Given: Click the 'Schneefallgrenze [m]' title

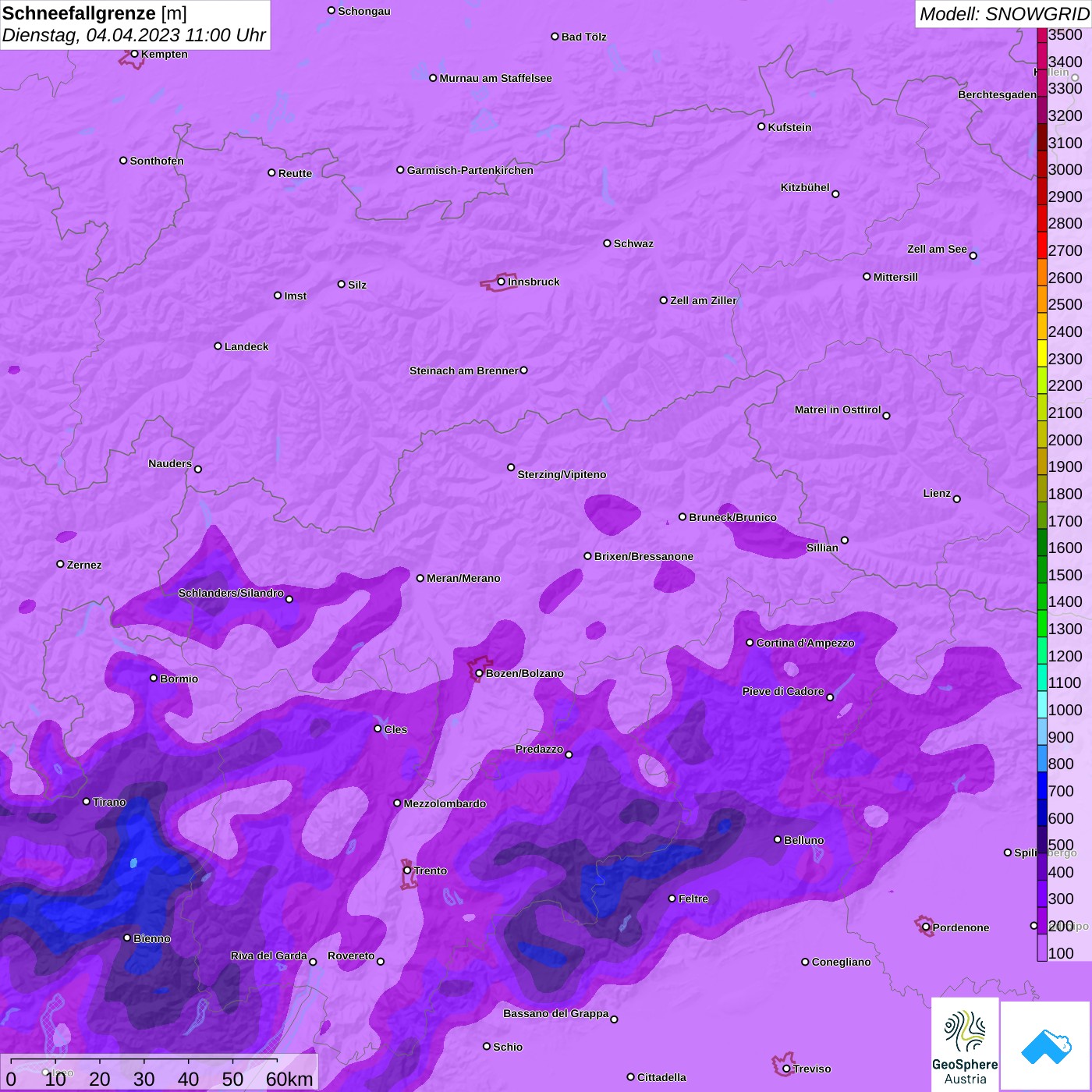Looking at the screenshot, I should pyautogui.click(x=94, y=13).
